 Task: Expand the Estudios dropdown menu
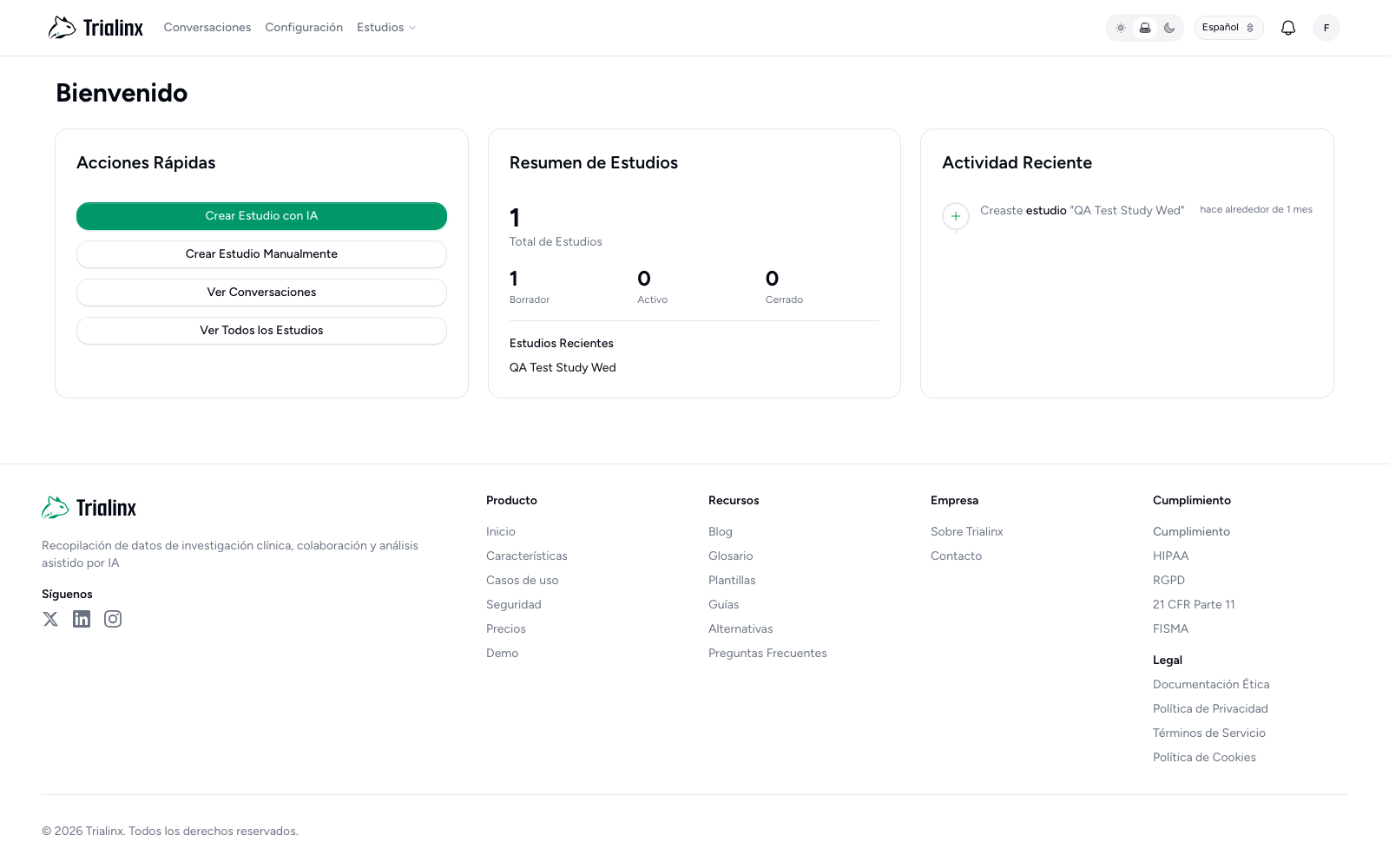pyautogui.click(x=386, y=28)
